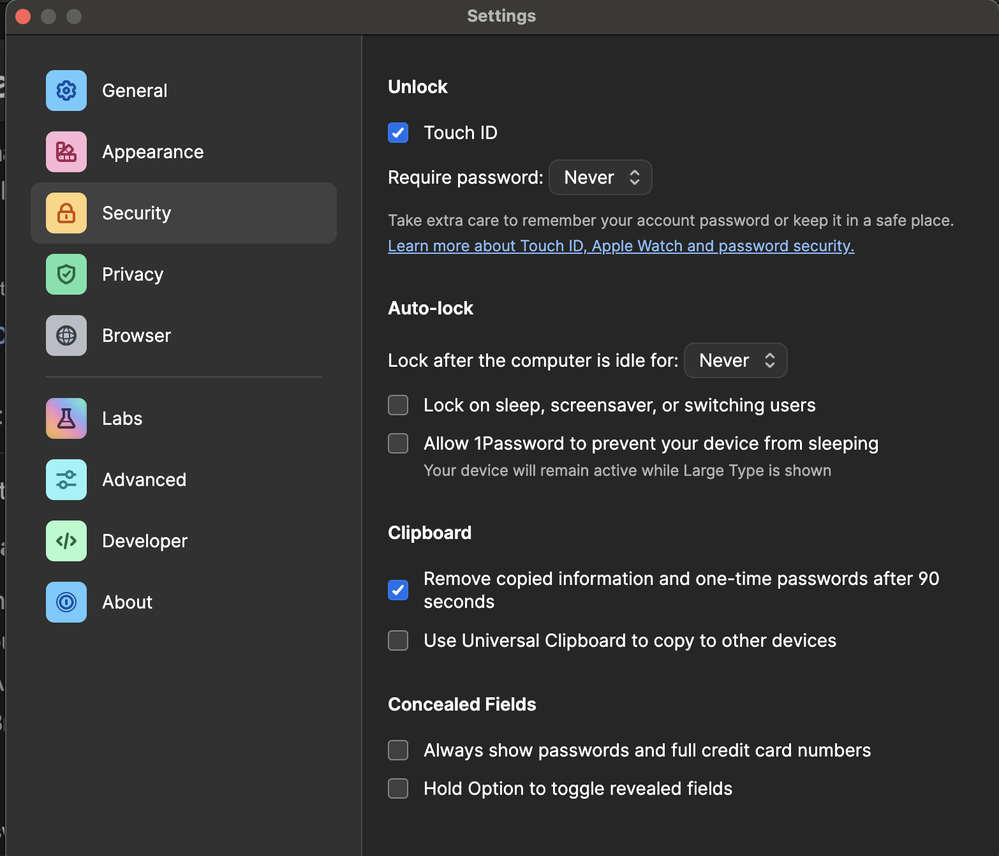Viewport: 999px width, 856px height.
Task: Select the Developer code brackets icon
Action: tap(66, 541)
